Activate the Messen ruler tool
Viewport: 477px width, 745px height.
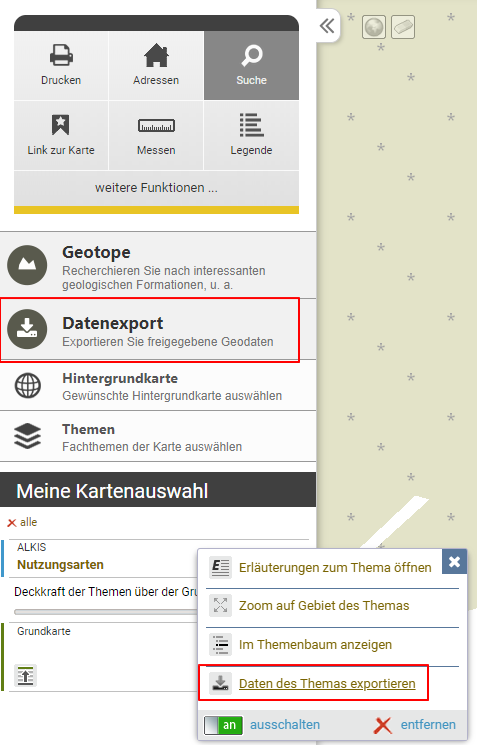(x=156, y=135)
